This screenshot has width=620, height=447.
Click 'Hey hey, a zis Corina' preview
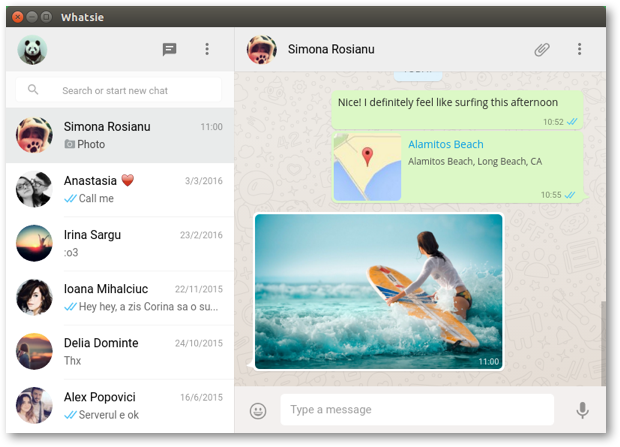[x=148, y=307]
